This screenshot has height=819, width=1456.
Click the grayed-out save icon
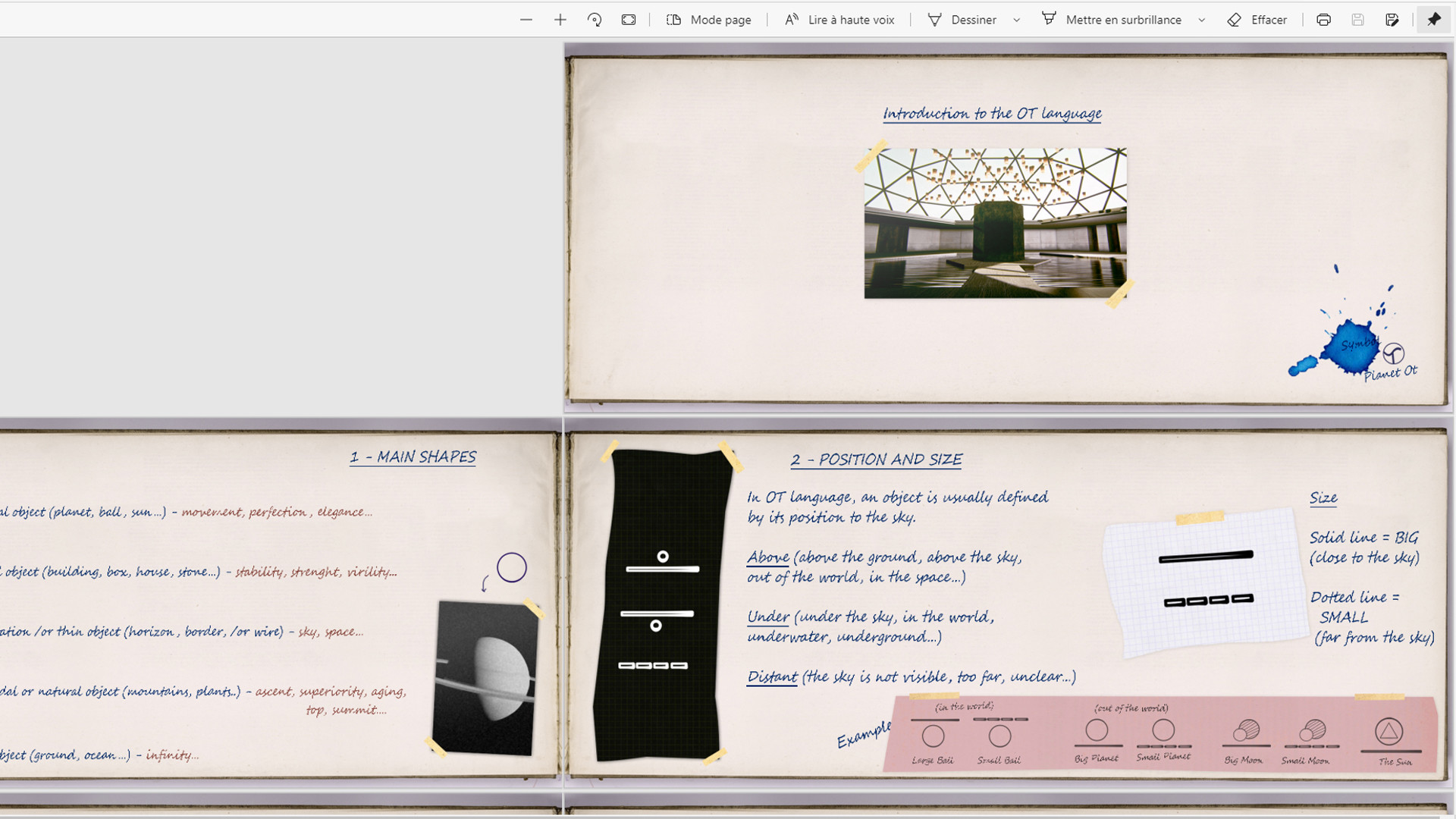(x=1358, y=20)
